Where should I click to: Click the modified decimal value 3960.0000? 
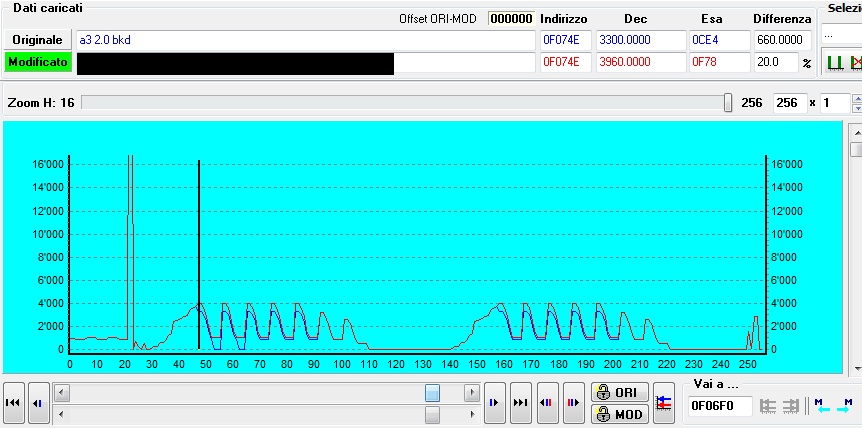click(x=640, y=62)
